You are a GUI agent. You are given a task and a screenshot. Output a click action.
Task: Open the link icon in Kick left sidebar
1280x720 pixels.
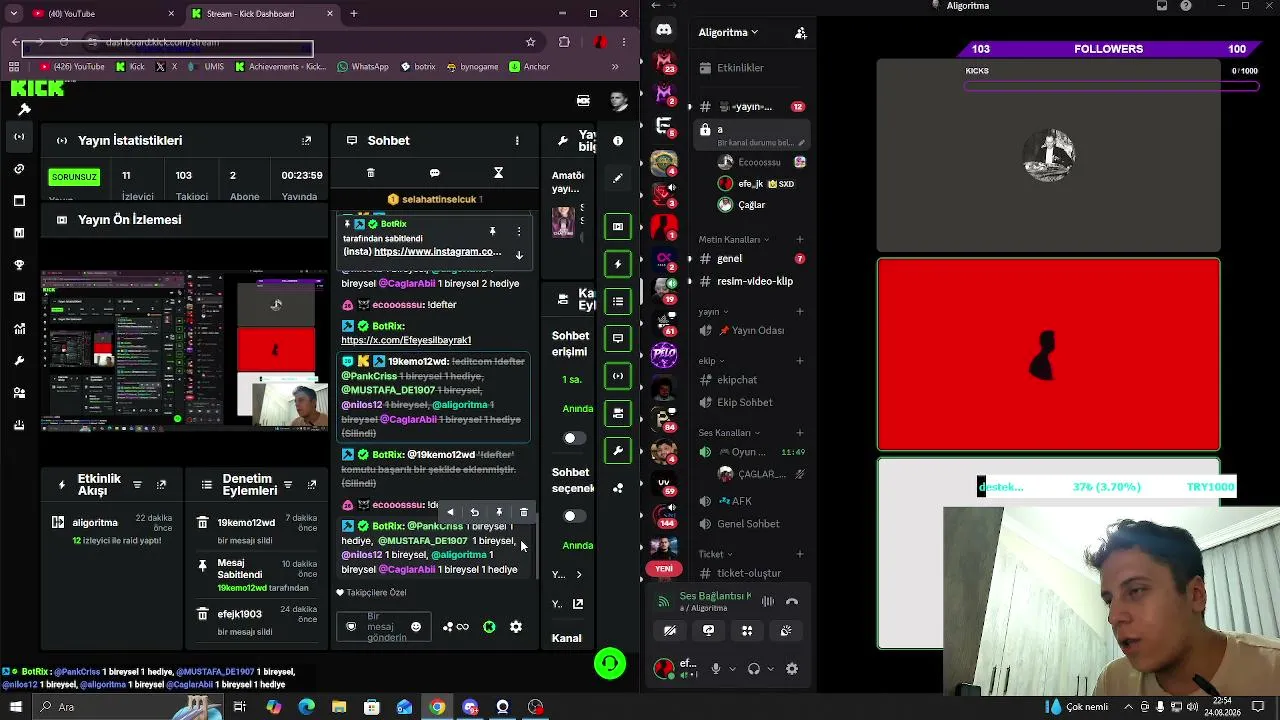pos(19,169)
